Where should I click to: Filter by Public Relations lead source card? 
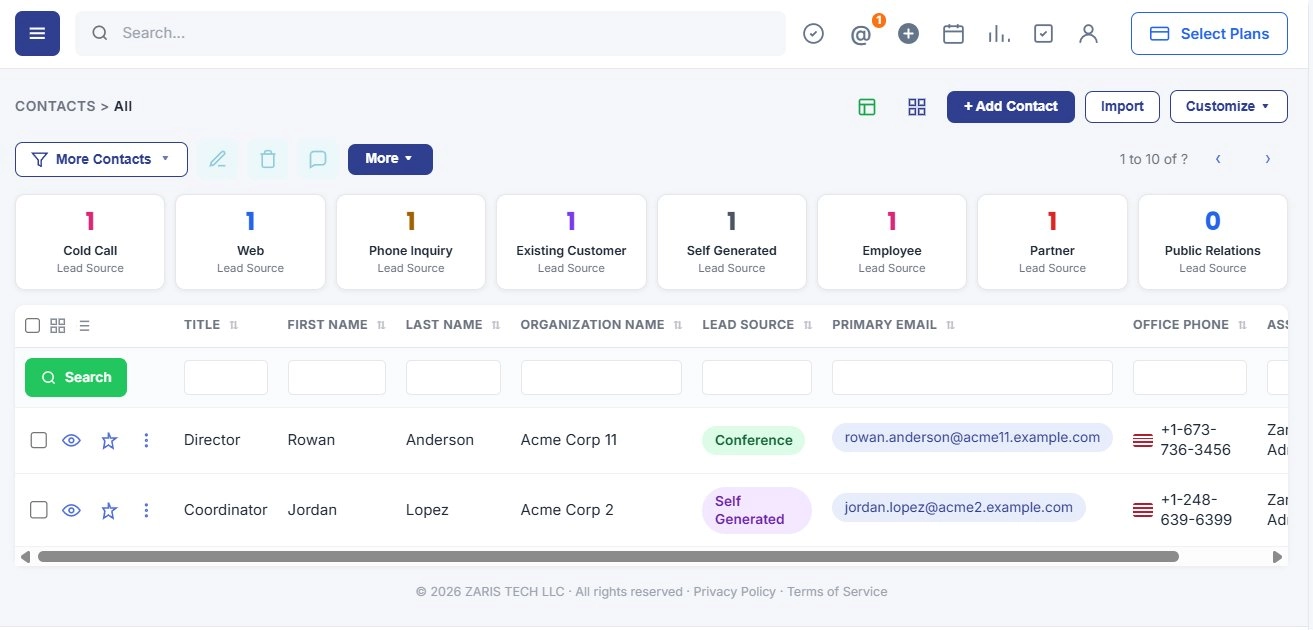(1213, 242)
